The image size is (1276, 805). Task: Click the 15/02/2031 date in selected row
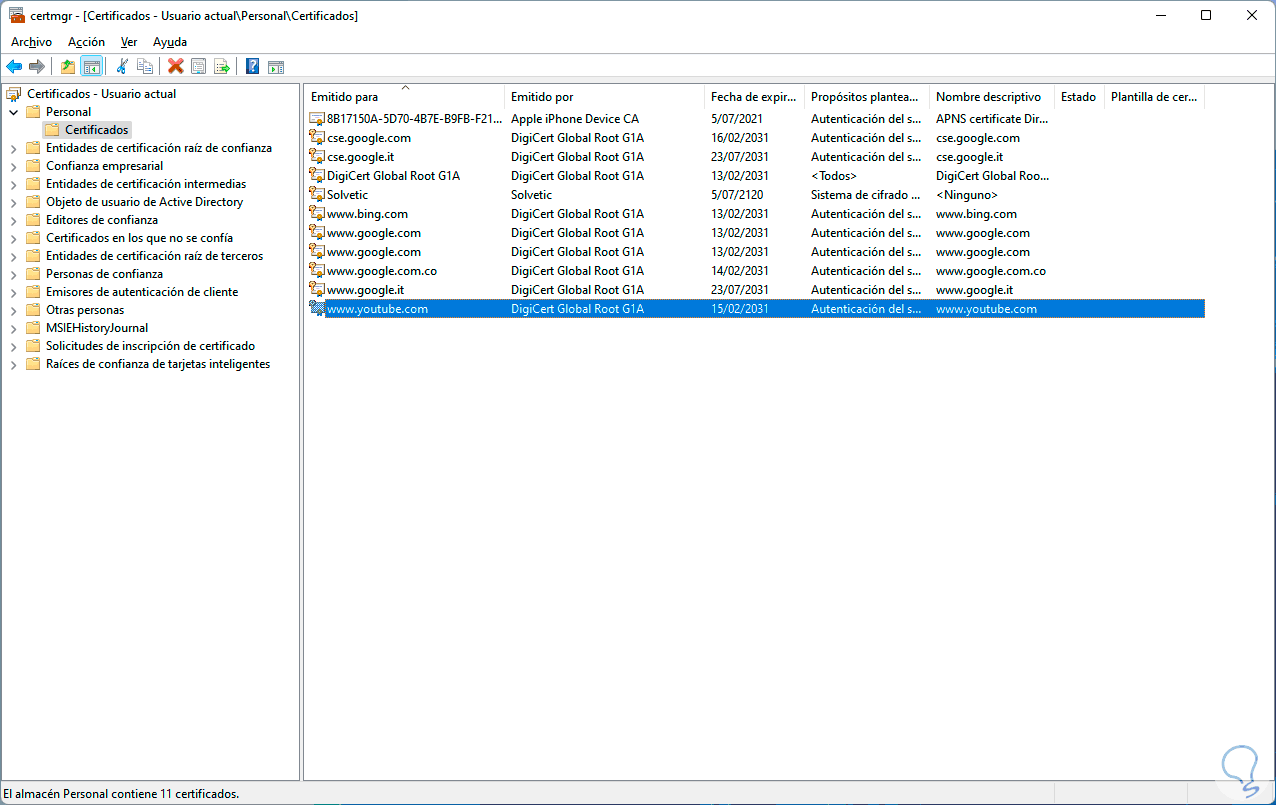[740, 309]
